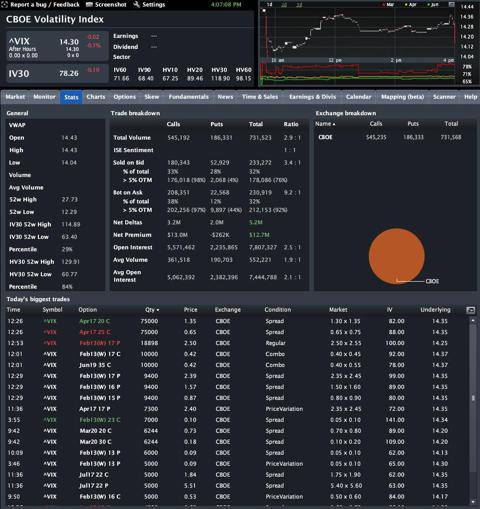Screen dimensions: 480x509
Task: Click the Screenshot button label
Action: pyautogui.click(x=111, y=5)
